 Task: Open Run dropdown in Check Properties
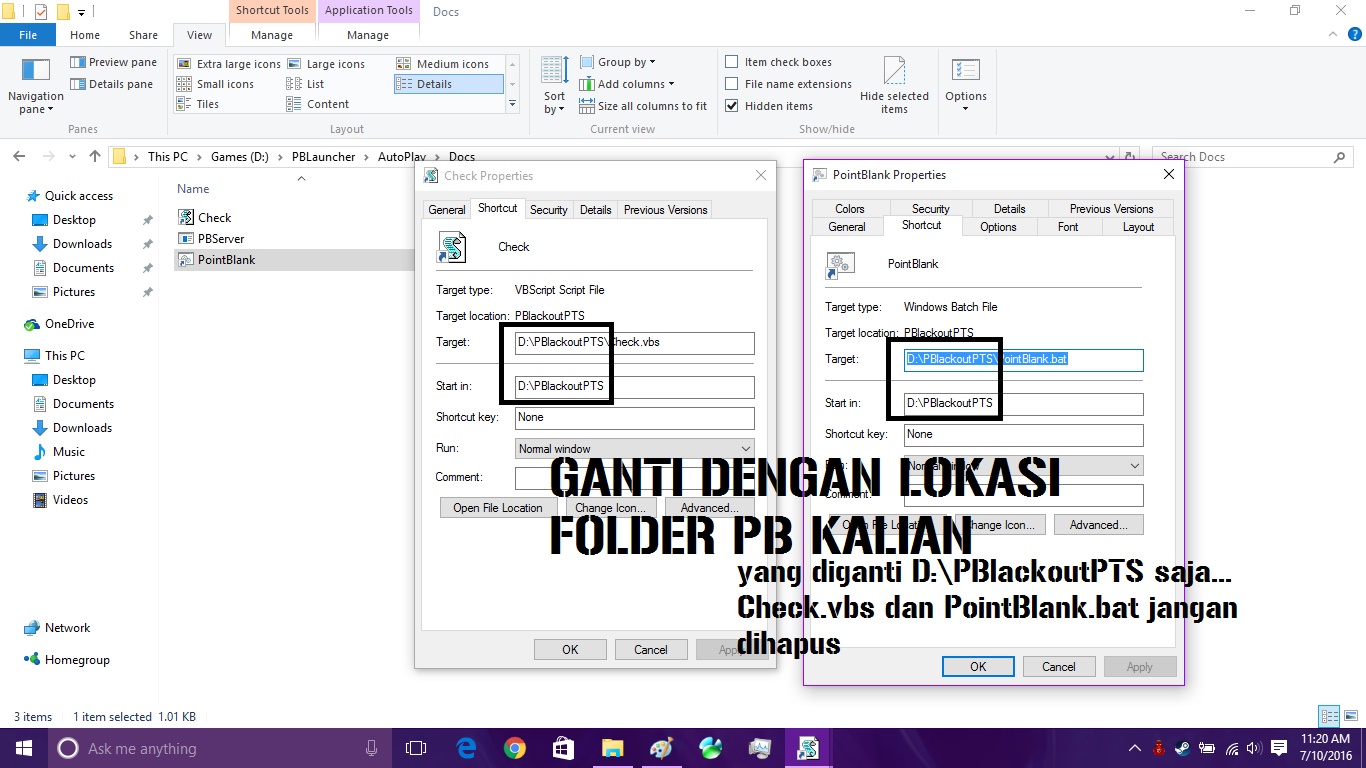coord(635,449)
